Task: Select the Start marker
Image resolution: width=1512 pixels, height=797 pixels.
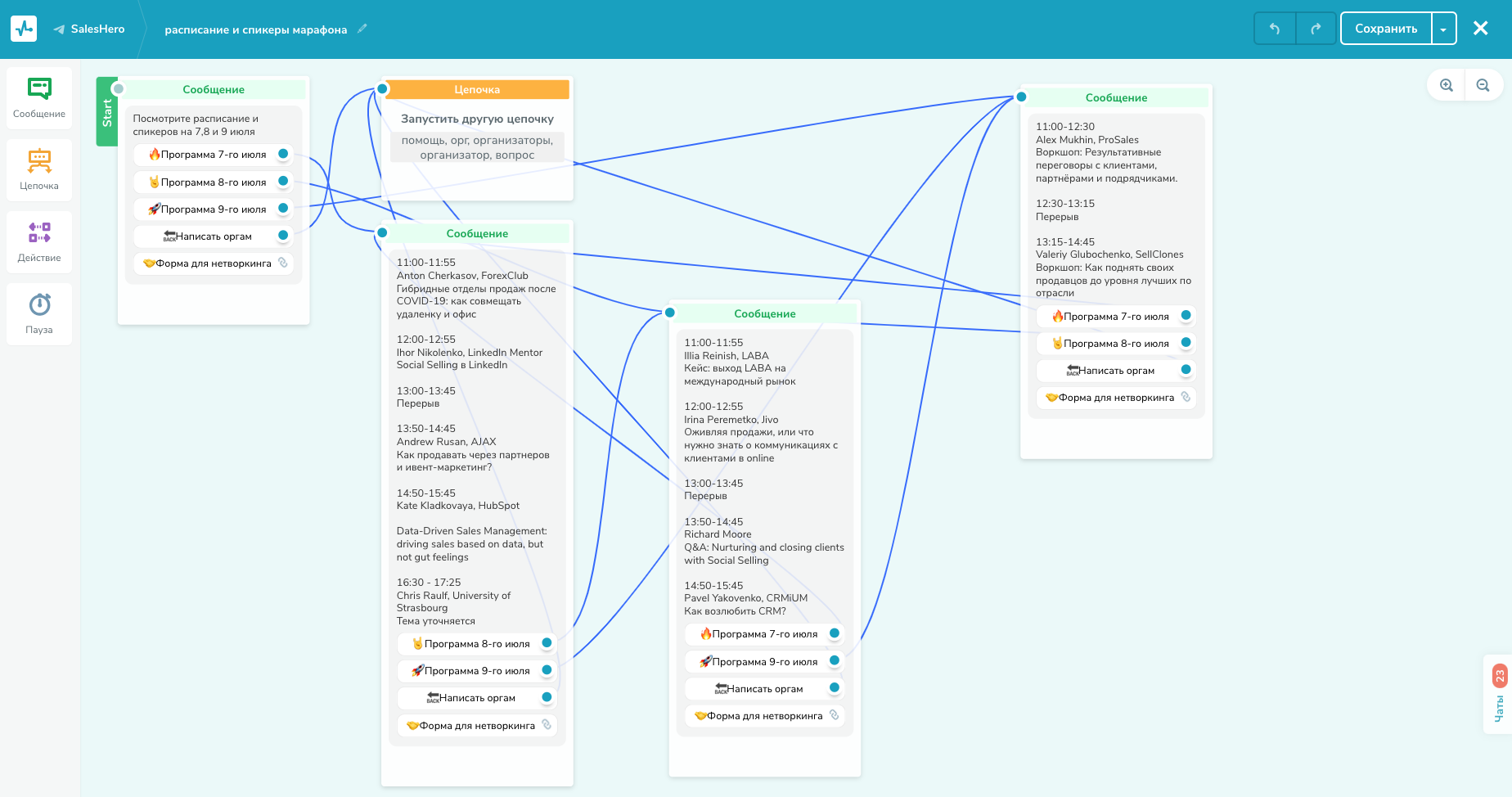Action: tap(106, 112)
